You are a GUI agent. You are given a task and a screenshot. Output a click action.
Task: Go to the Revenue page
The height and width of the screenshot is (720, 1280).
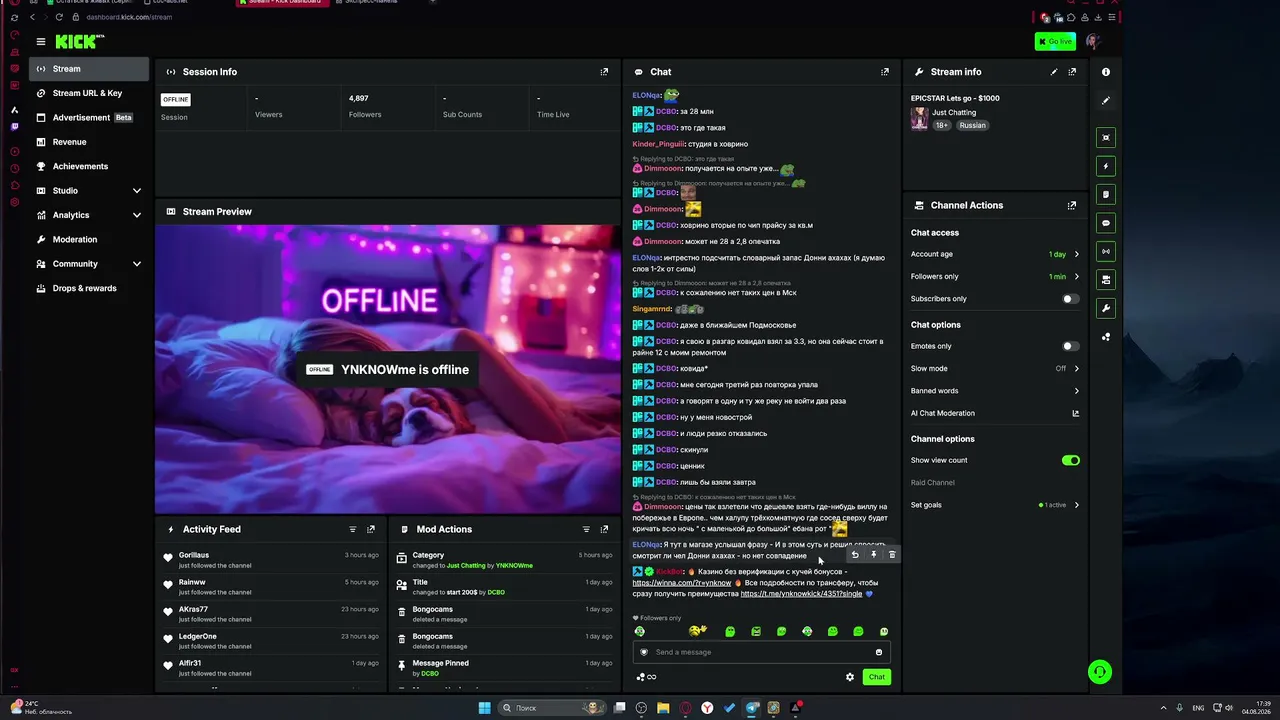[x=88, y=142]
